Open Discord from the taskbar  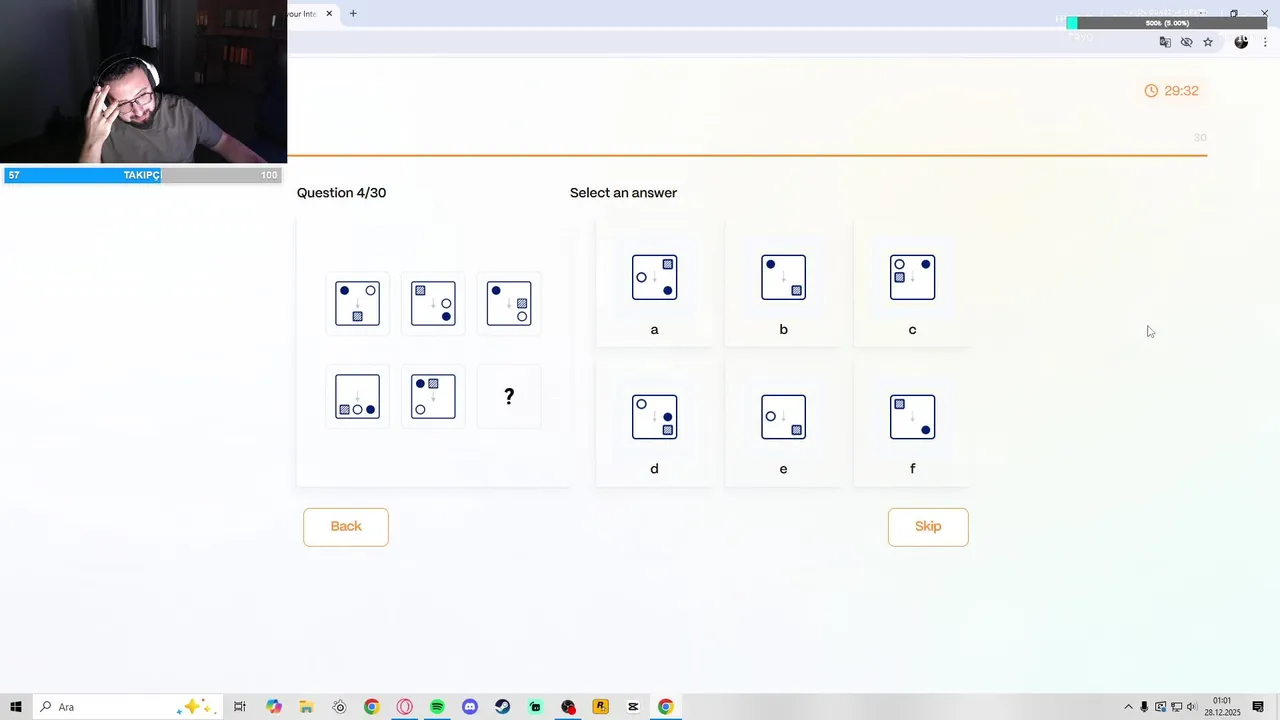tap(470, 707)
